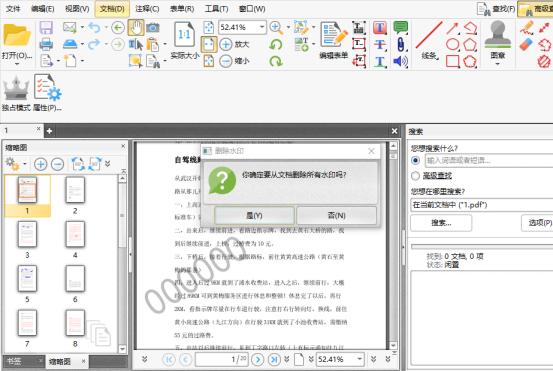Expand more thumbnail toolbar options chevron
The image size is (553, 371).
coord(108,164)
